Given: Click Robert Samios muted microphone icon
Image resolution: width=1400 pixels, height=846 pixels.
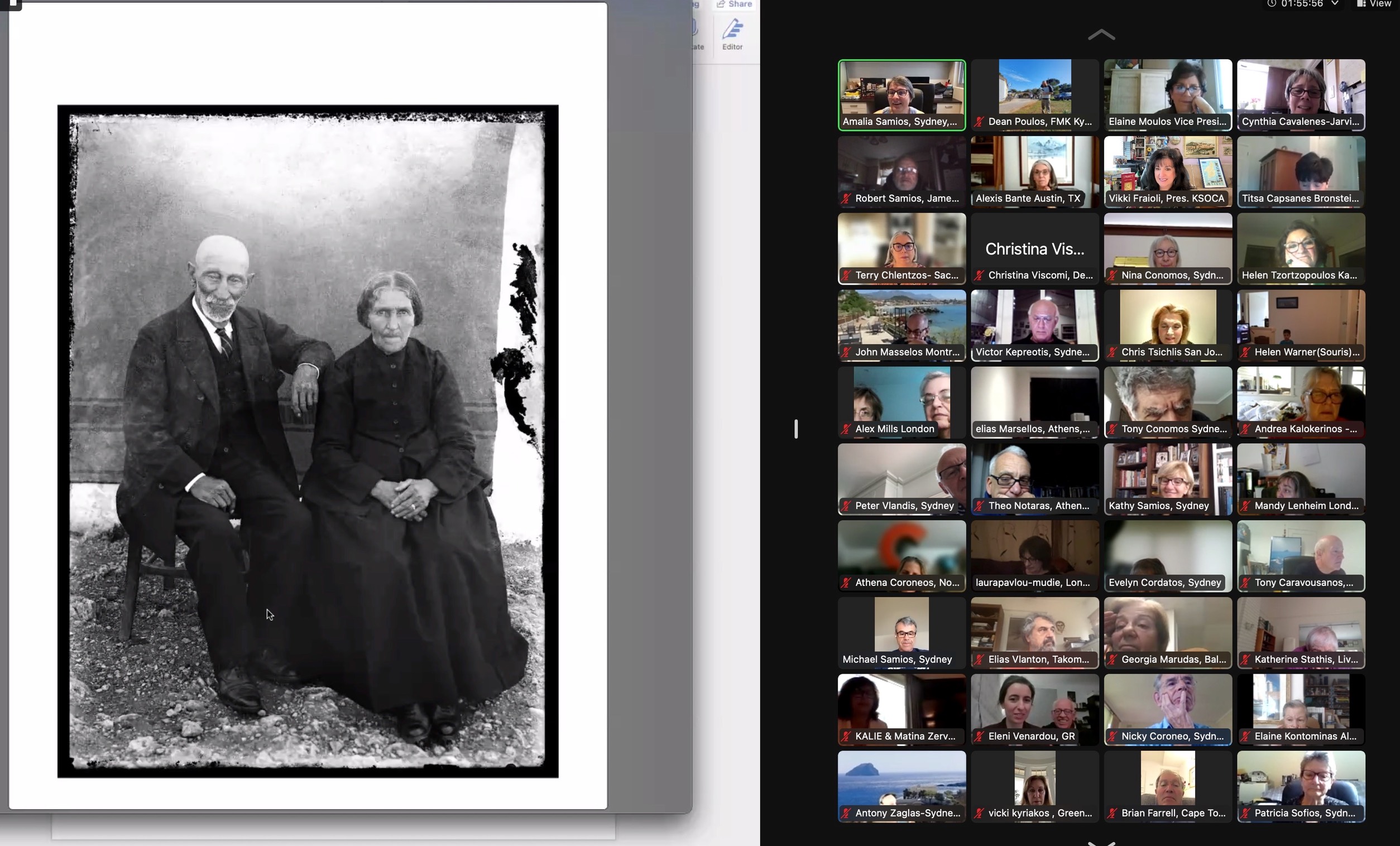Looking at the screenshot, I should (x=846, y=198).
